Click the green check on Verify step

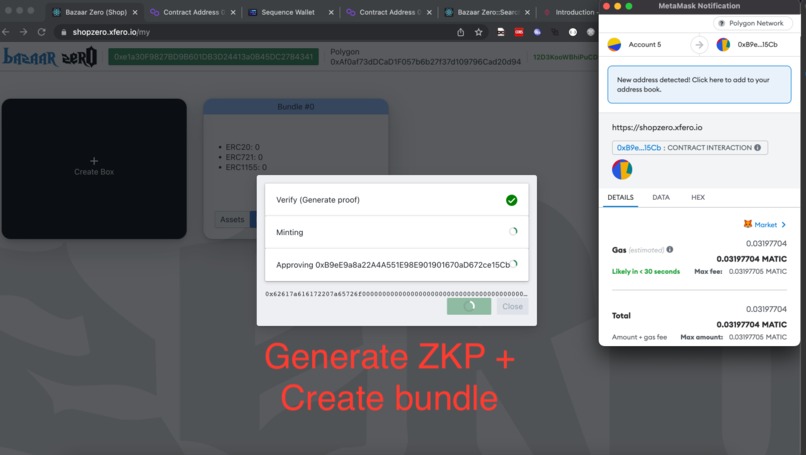(x=511, y=200)
